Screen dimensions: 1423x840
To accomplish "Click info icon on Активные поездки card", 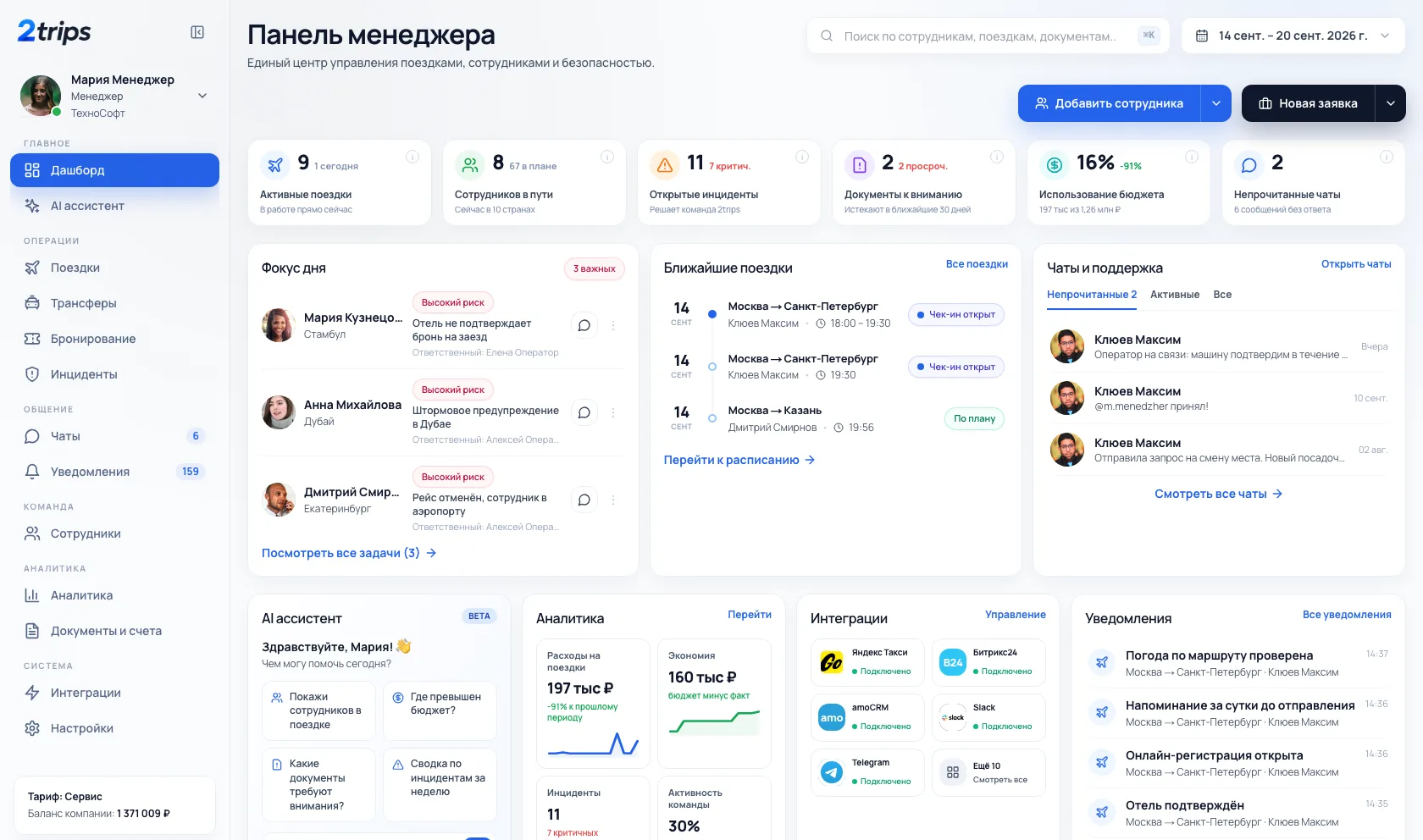I will (413, 157).
